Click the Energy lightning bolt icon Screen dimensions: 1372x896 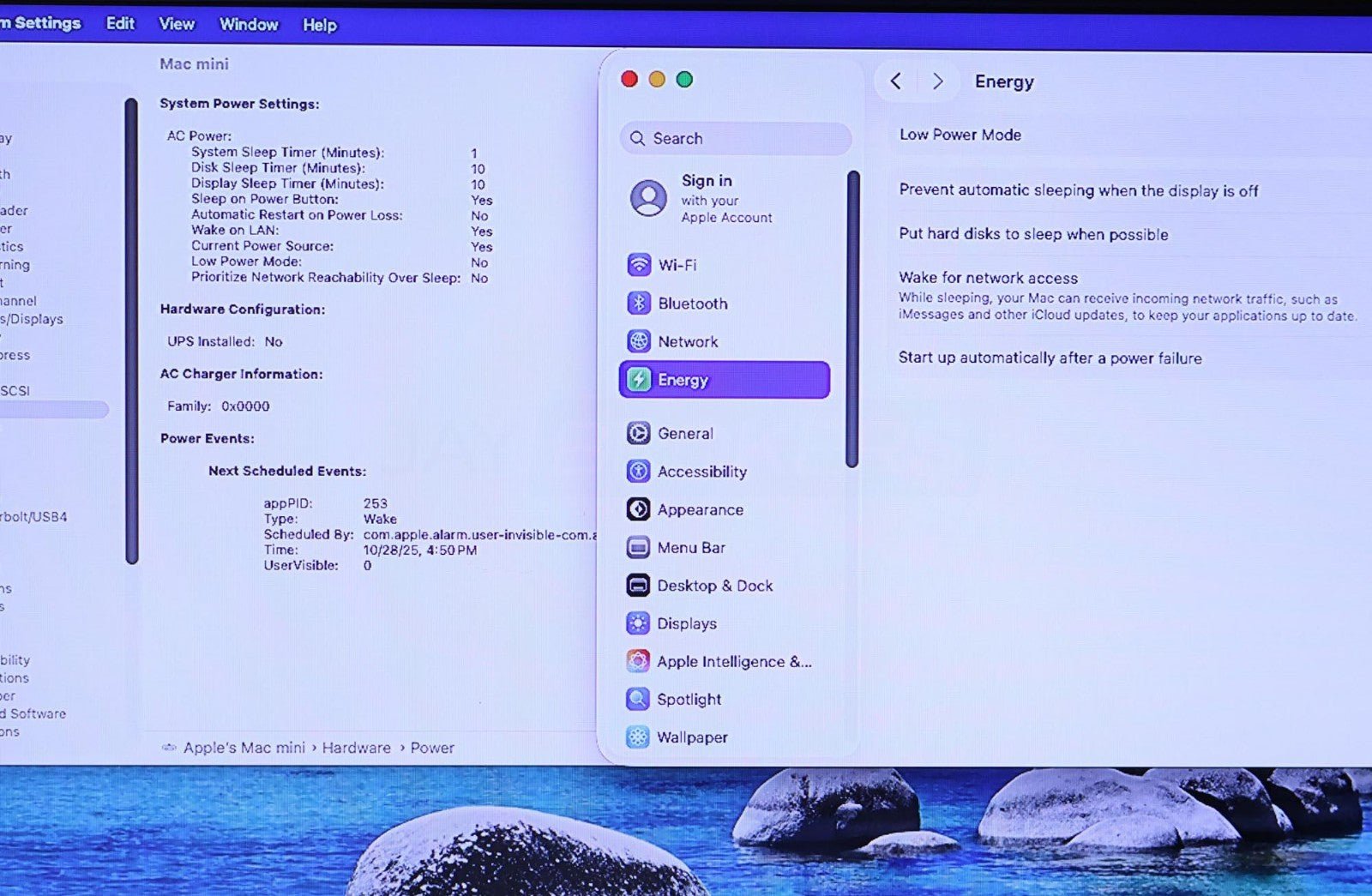click(639, 380)
